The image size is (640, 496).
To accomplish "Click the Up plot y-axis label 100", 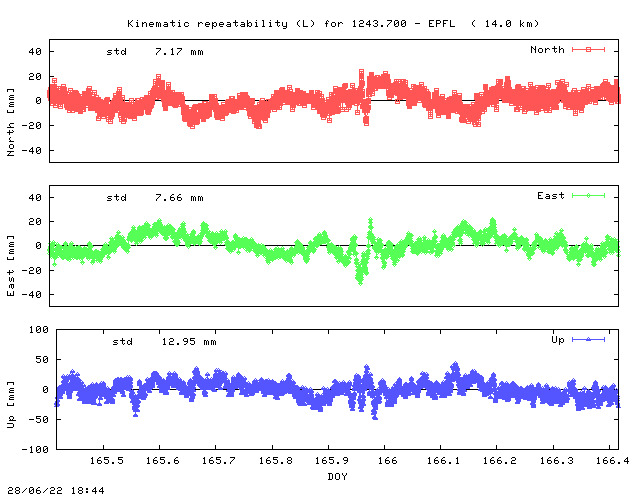I will click(39, 329).
